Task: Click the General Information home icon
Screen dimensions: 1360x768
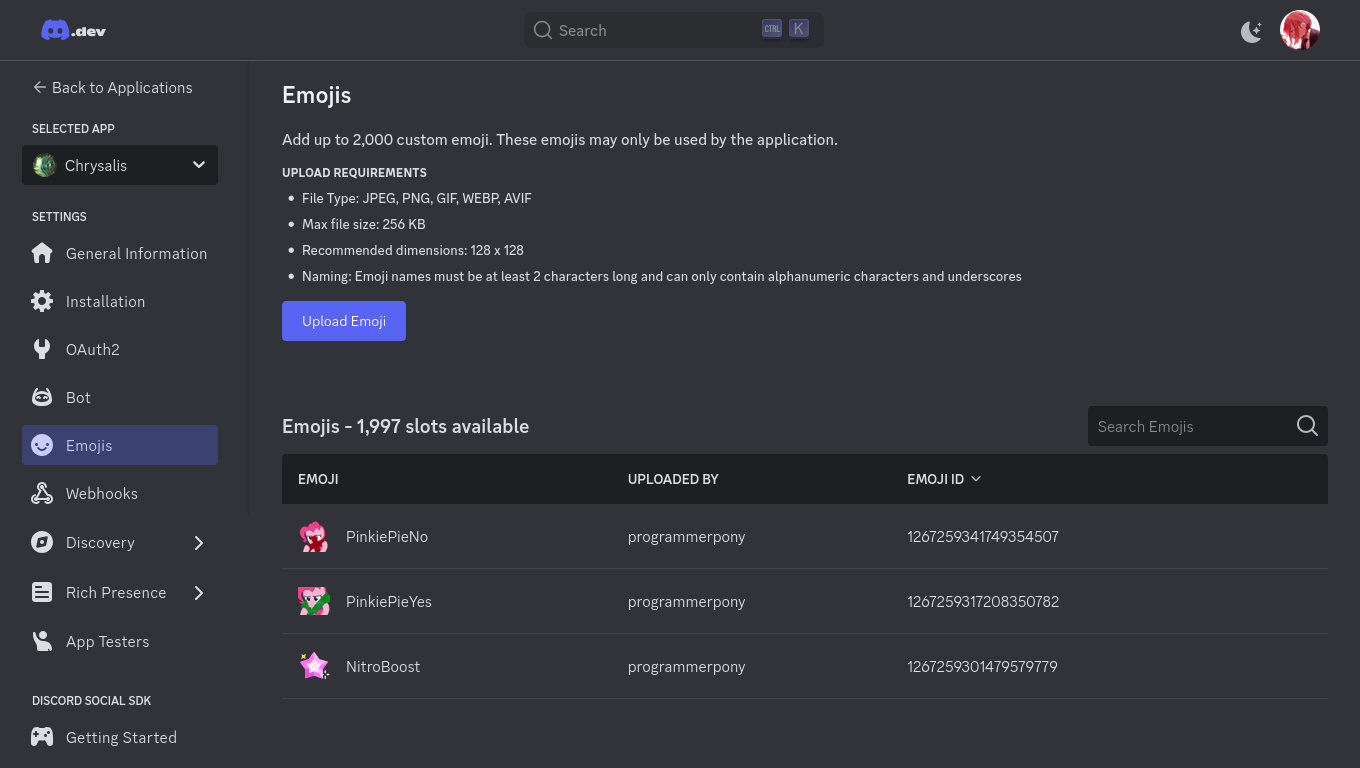Action: [42, 253]
